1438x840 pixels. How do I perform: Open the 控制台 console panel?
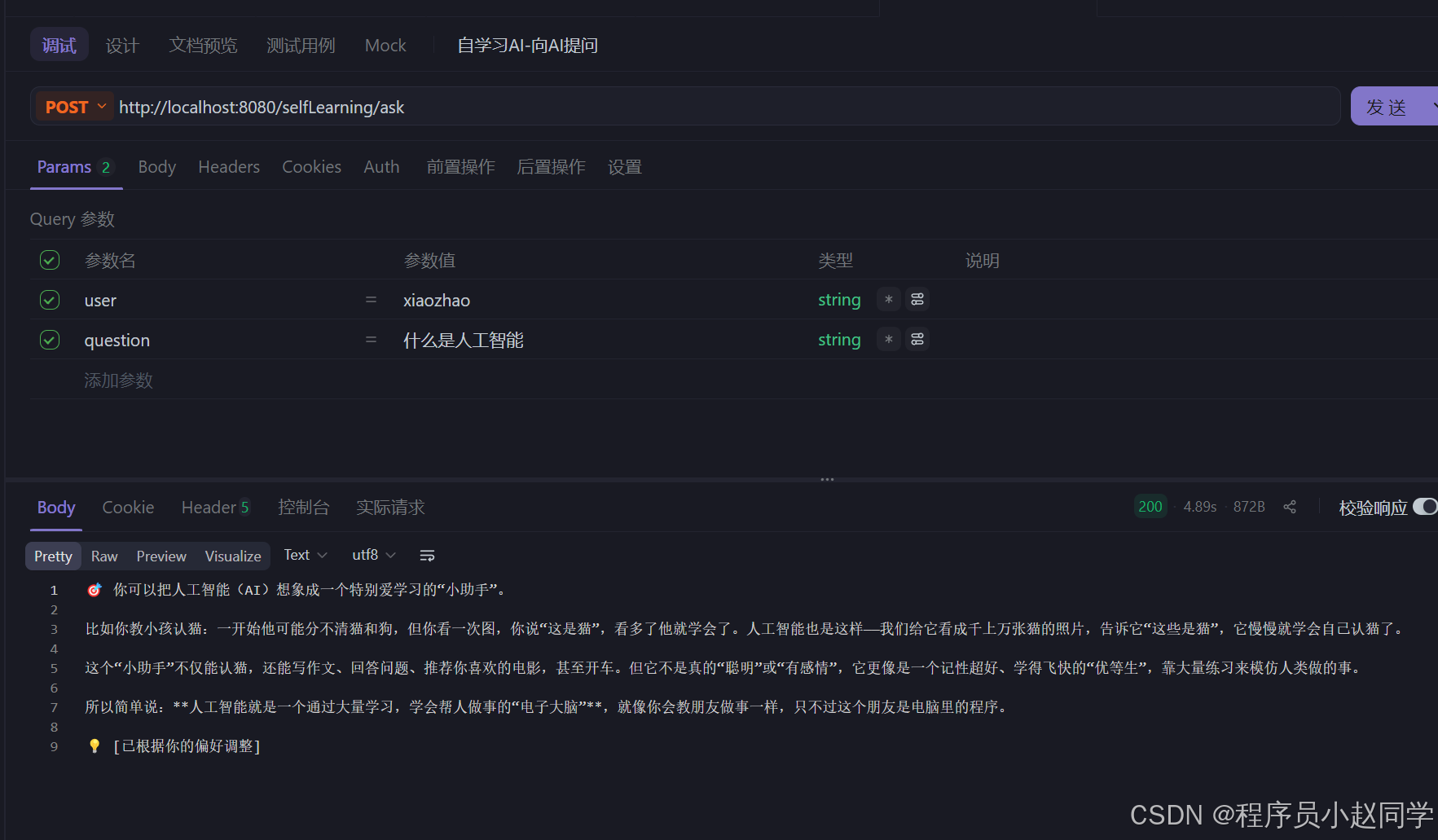[304, 507]
